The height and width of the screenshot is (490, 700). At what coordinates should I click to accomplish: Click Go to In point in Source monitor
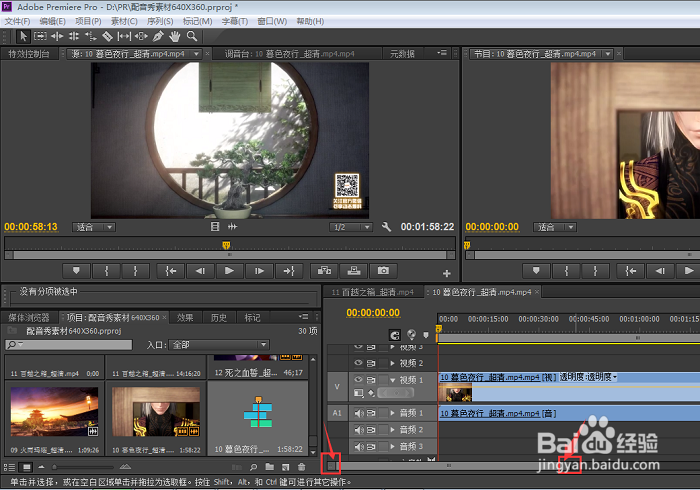(x=171, y=270)
